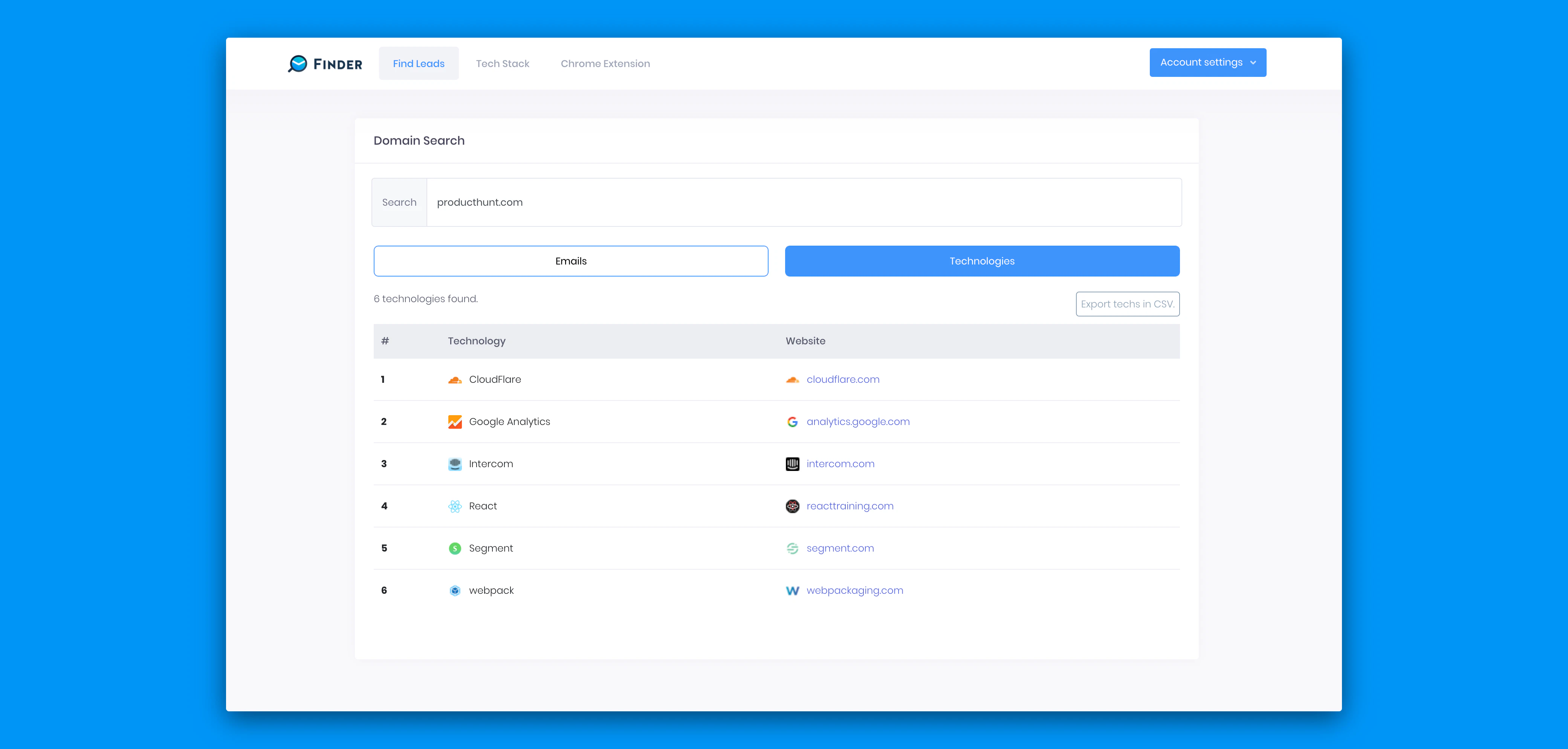
Task: Click the CloudFlare technology icon
Action: click(x=455, y=380)
